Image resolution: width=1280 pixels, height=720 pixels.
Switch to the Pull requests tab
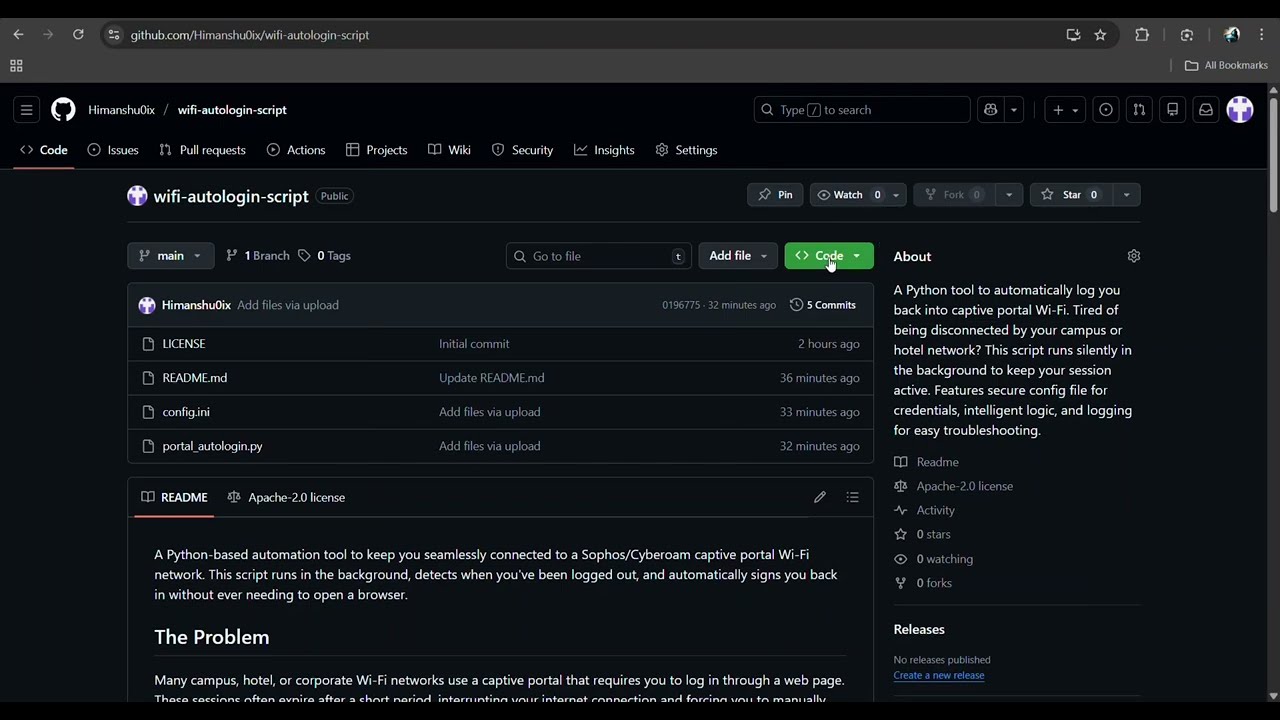pyautogui.click(x=202, y=150)
